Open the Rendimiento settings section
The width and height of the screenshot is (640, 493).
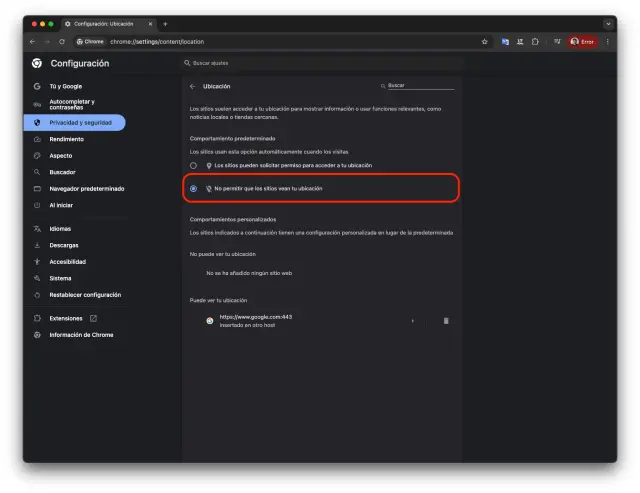66,139
